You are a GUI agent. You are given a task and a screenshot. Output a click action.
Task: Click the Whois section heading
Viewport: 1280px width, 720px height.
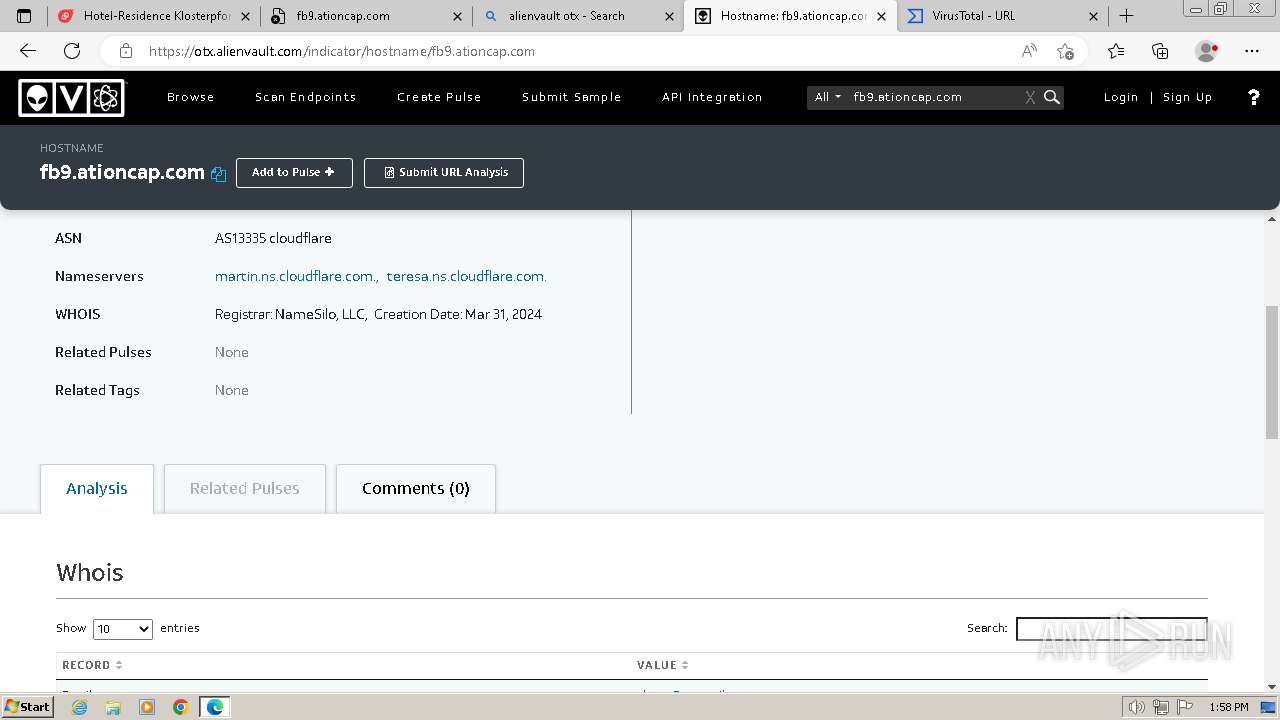90,573
